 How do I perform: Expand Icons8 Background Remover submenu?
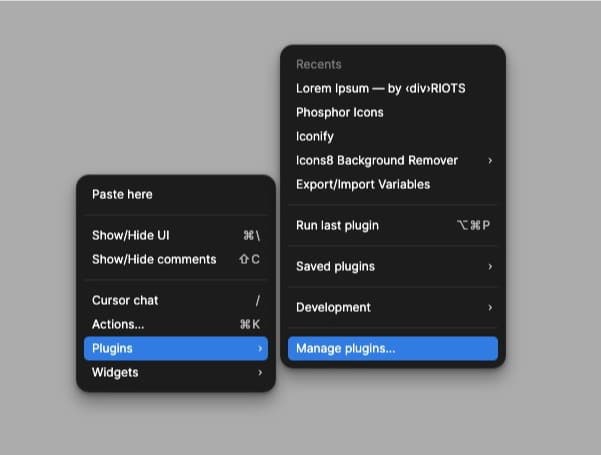[x=393, y=161]
